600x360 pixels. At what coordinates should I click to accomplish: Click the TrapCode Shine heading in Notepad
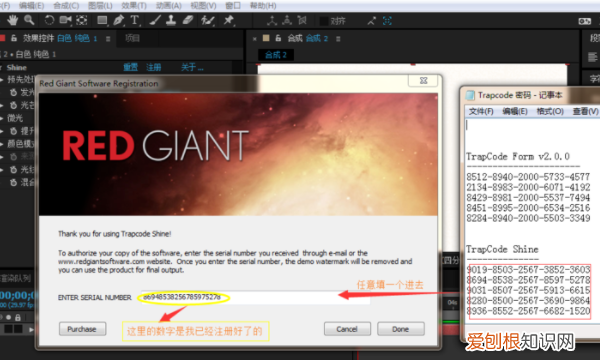point(502,249)
